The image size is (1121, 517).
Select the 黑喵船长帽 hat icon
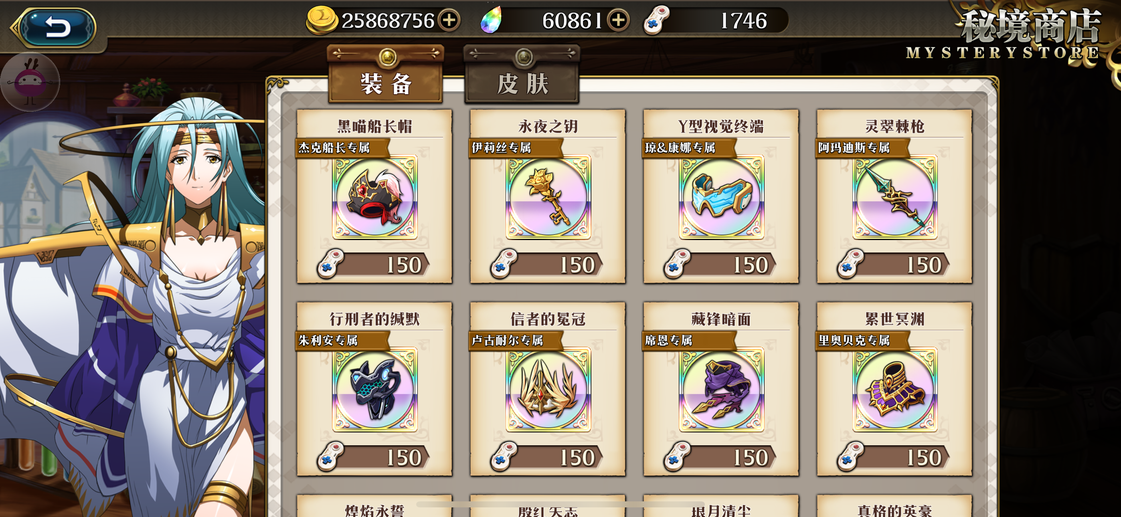(x=375, y=197)
